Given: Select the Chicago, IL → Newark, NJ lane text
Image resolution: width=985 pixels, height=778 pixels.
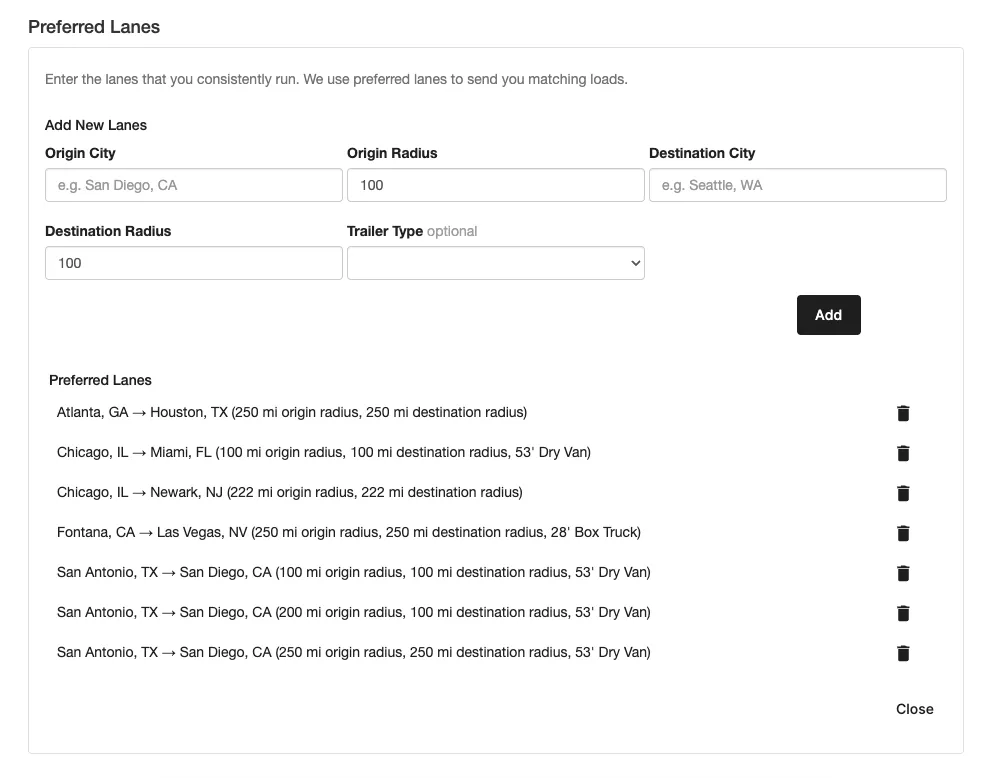Looking at the screenshot, I should [x=290, y=492].
